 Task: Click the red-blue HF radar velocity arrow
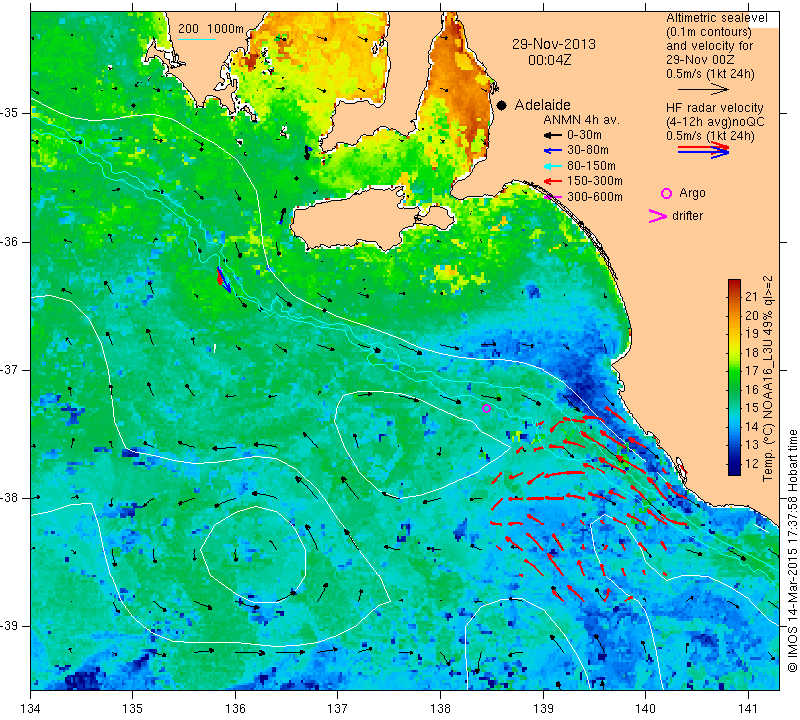703,150
